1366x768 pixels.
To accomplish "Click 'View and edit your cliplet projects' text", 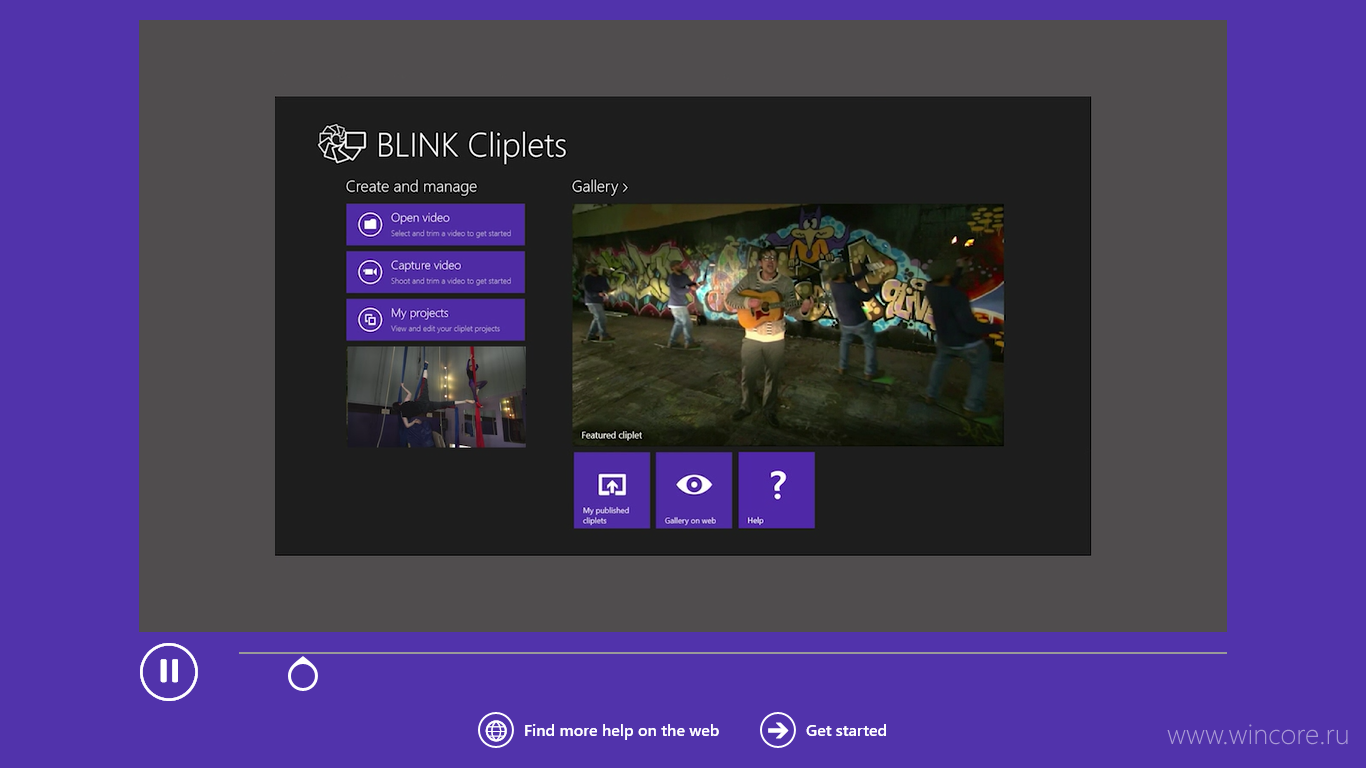I will [445, 329].
